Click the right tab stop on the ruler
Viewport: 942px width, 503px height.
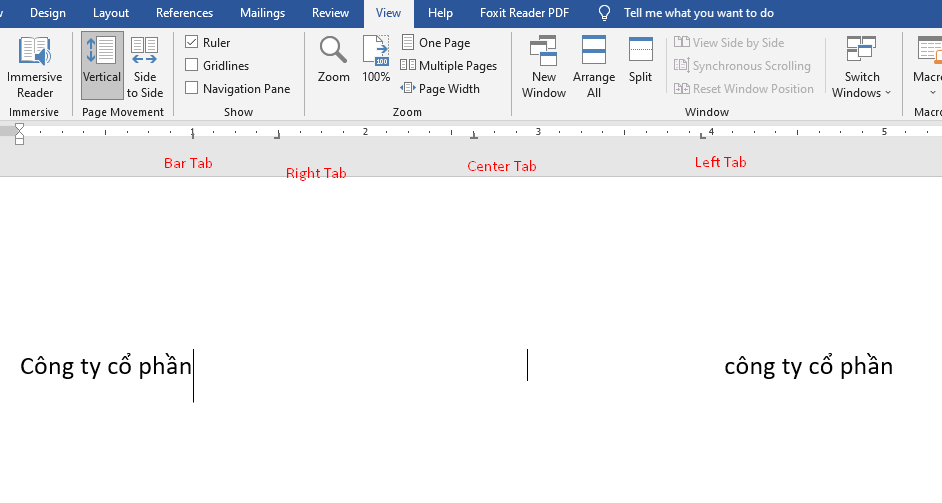click(277, 136)
